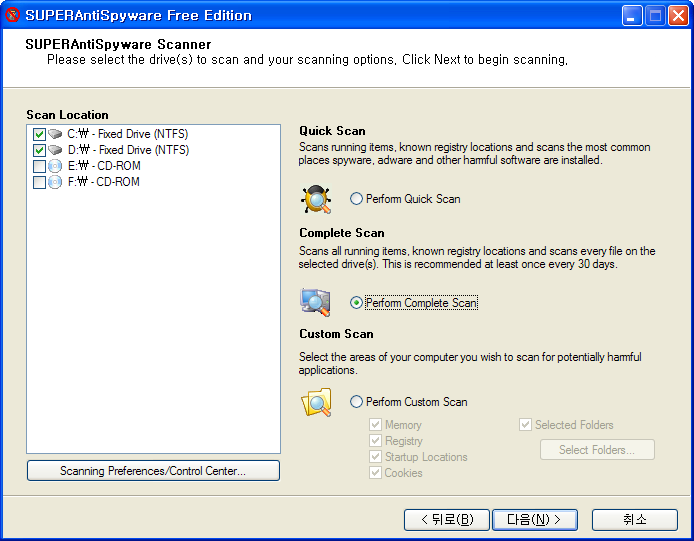Click 'D:₩ - Fixed Drive (NTFS)' row text

pos(128,150)
